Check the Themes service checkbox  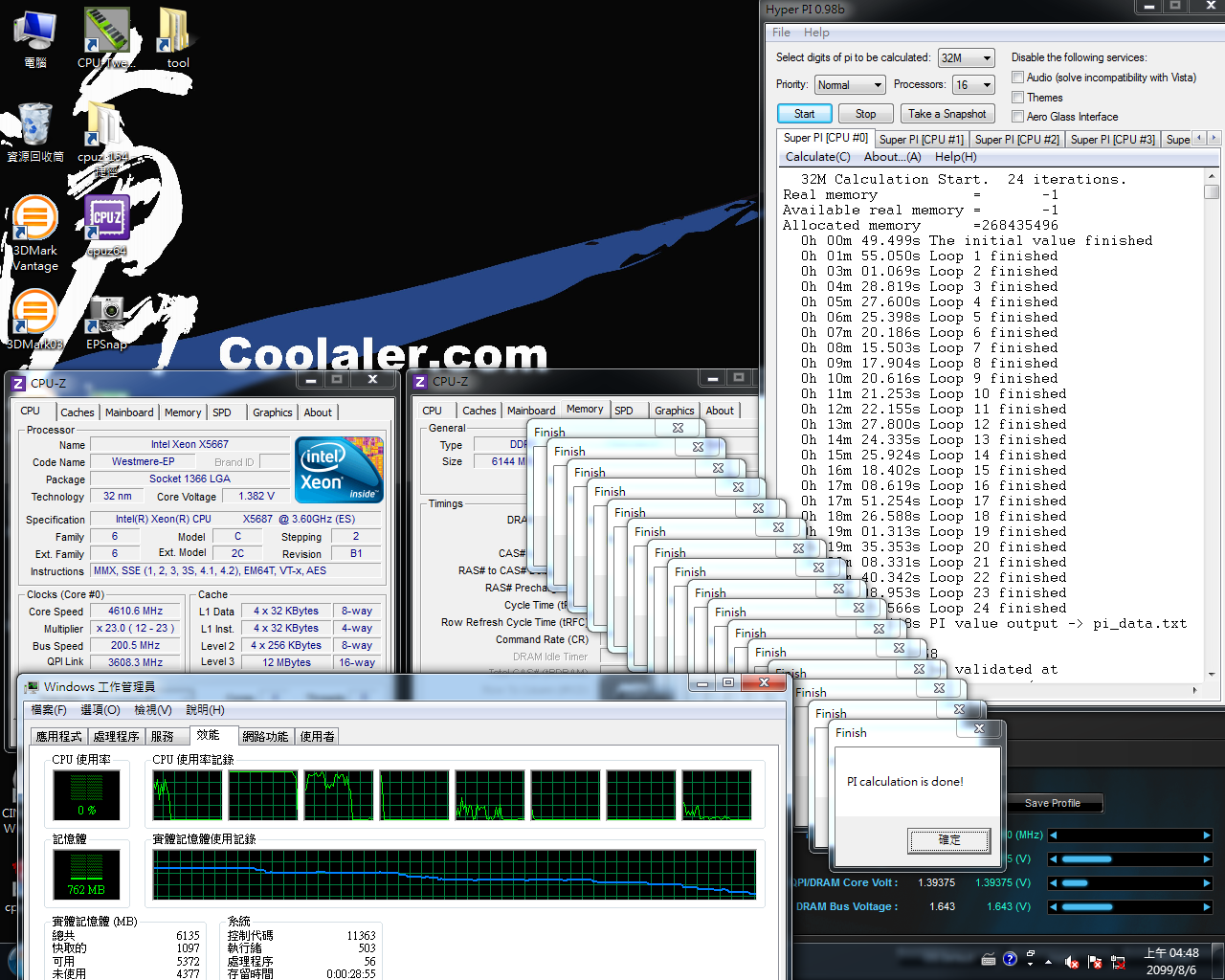coord(1018,98)
